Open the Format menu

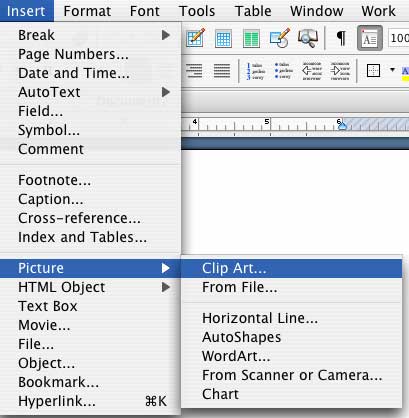pyautogui.click(x=87, y=11)
